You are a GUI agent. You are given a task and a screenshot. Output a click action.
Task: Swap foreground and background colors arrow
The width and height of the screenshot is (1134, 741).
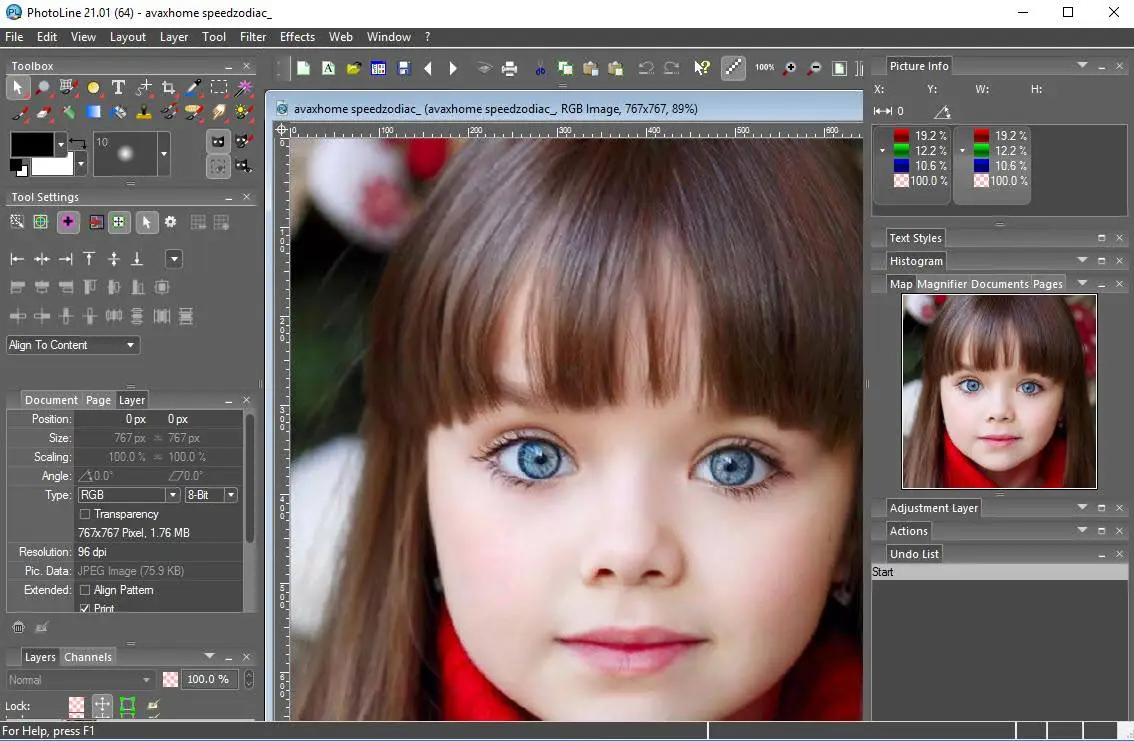[x=78, y=144]
